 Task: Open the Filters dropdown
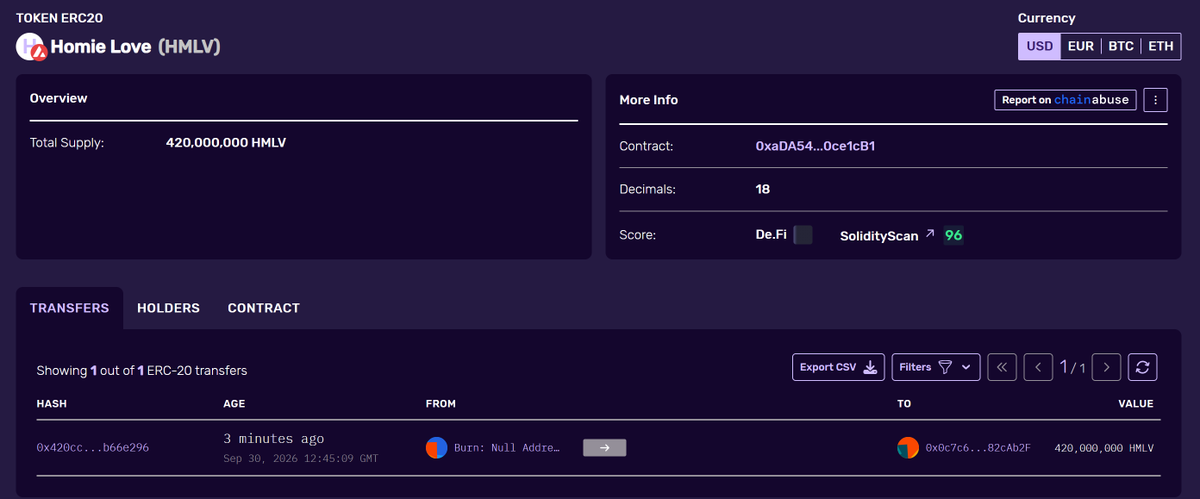(x=935, y=367)
